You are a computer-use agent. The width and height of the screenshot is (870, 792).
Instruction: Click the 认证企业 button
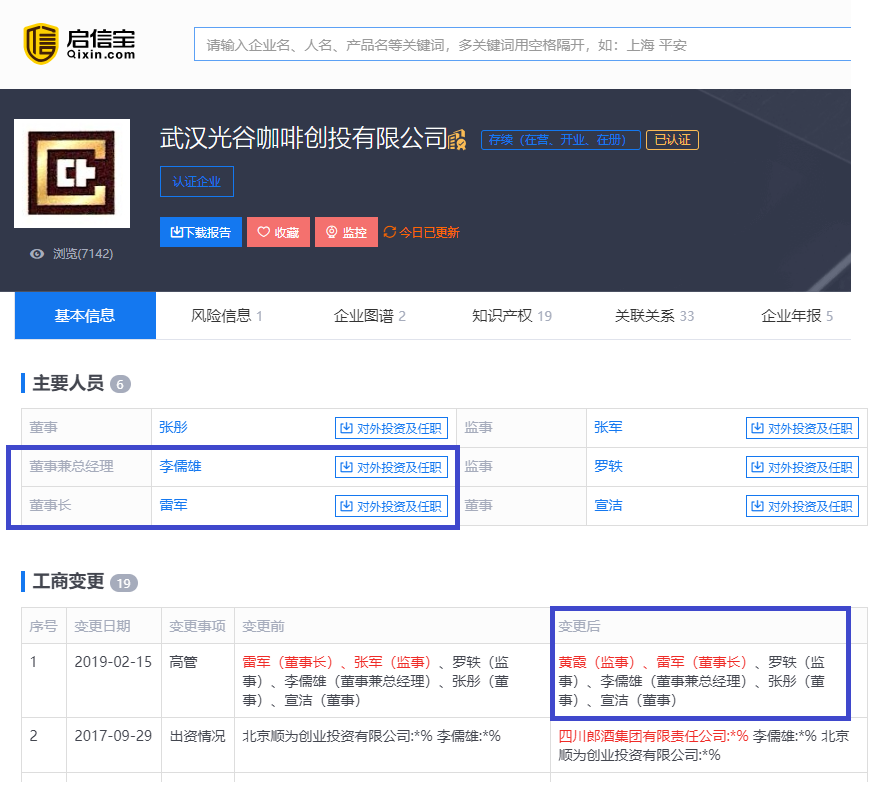[196, 181]
